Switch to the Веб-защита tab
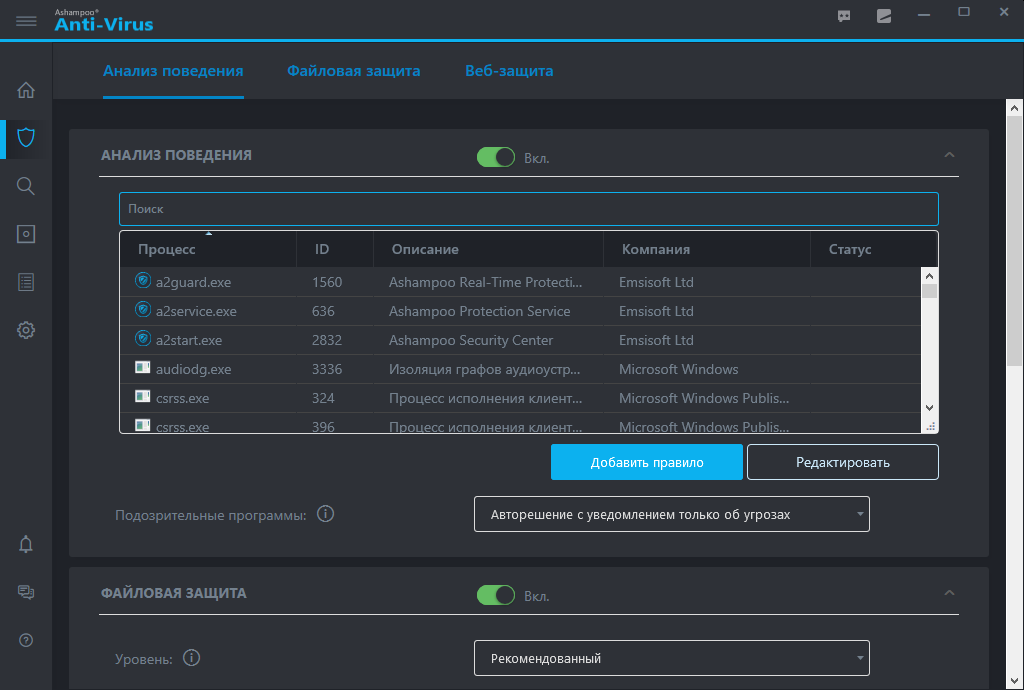This screenshot has height=690, width=1024. click(508, 71)
